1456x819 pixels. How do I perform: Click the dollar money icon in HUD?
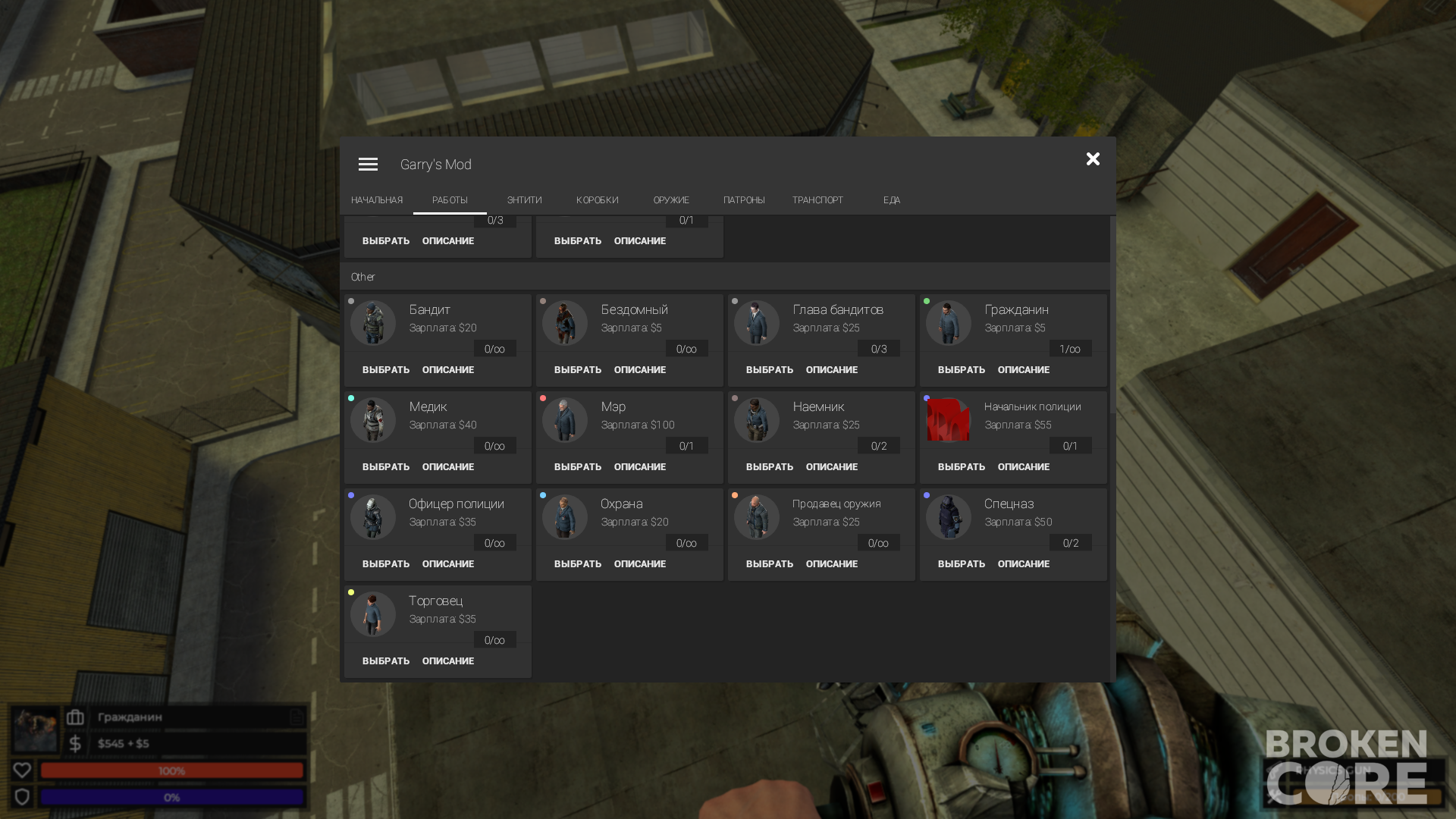[74, 743]
